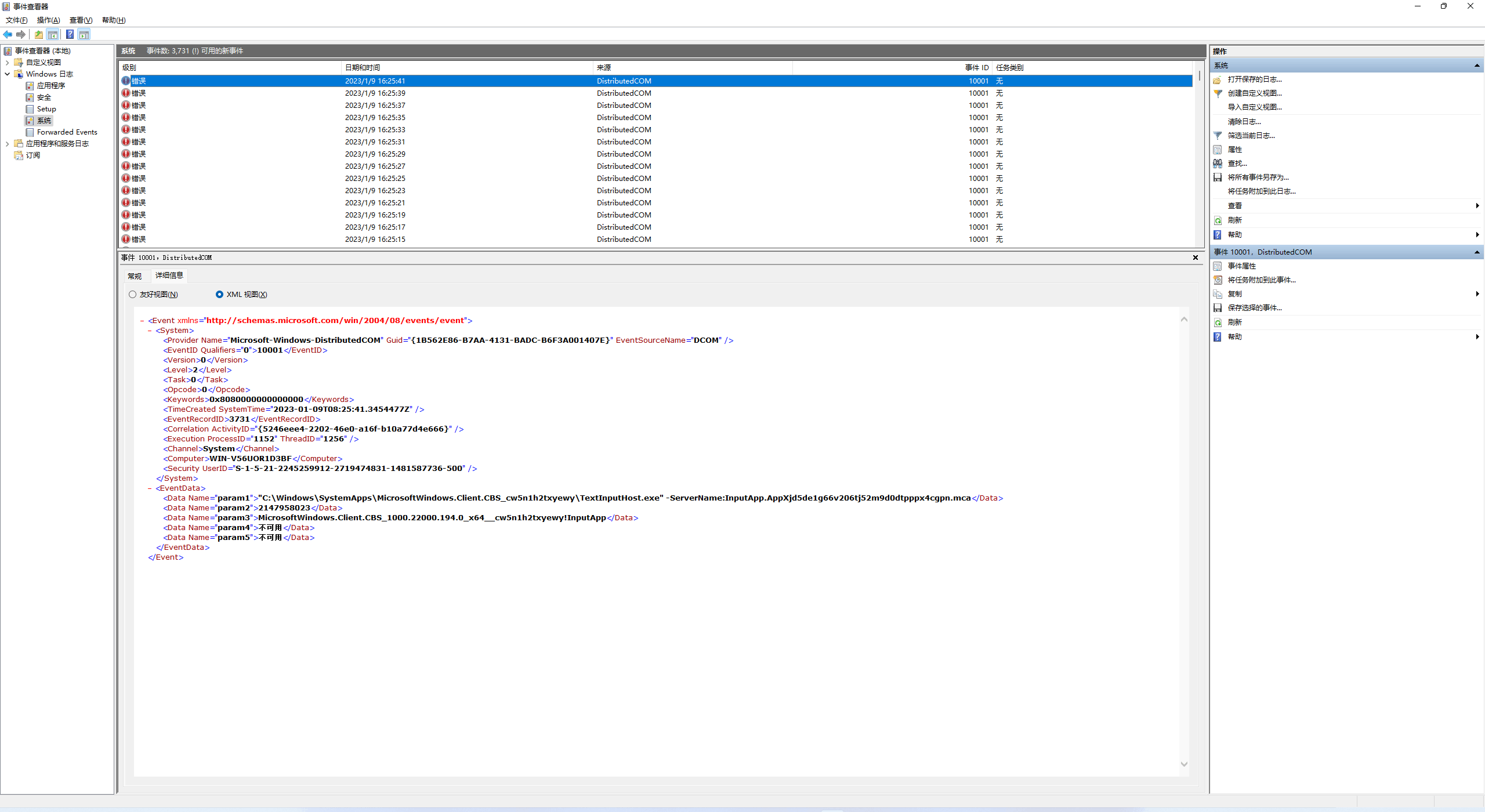
Task: Click the 保存选择的事件 disk icon
Action: click(x=1218, y=308)
